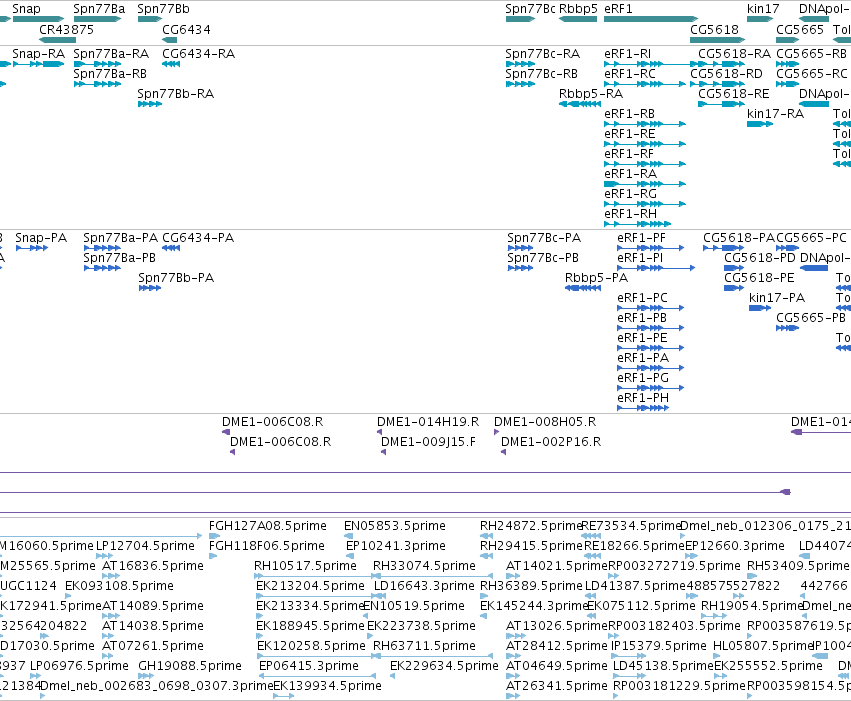Open transcript CG6434-RA
This screenshot has height=701, width=851.
click(171, 64)
